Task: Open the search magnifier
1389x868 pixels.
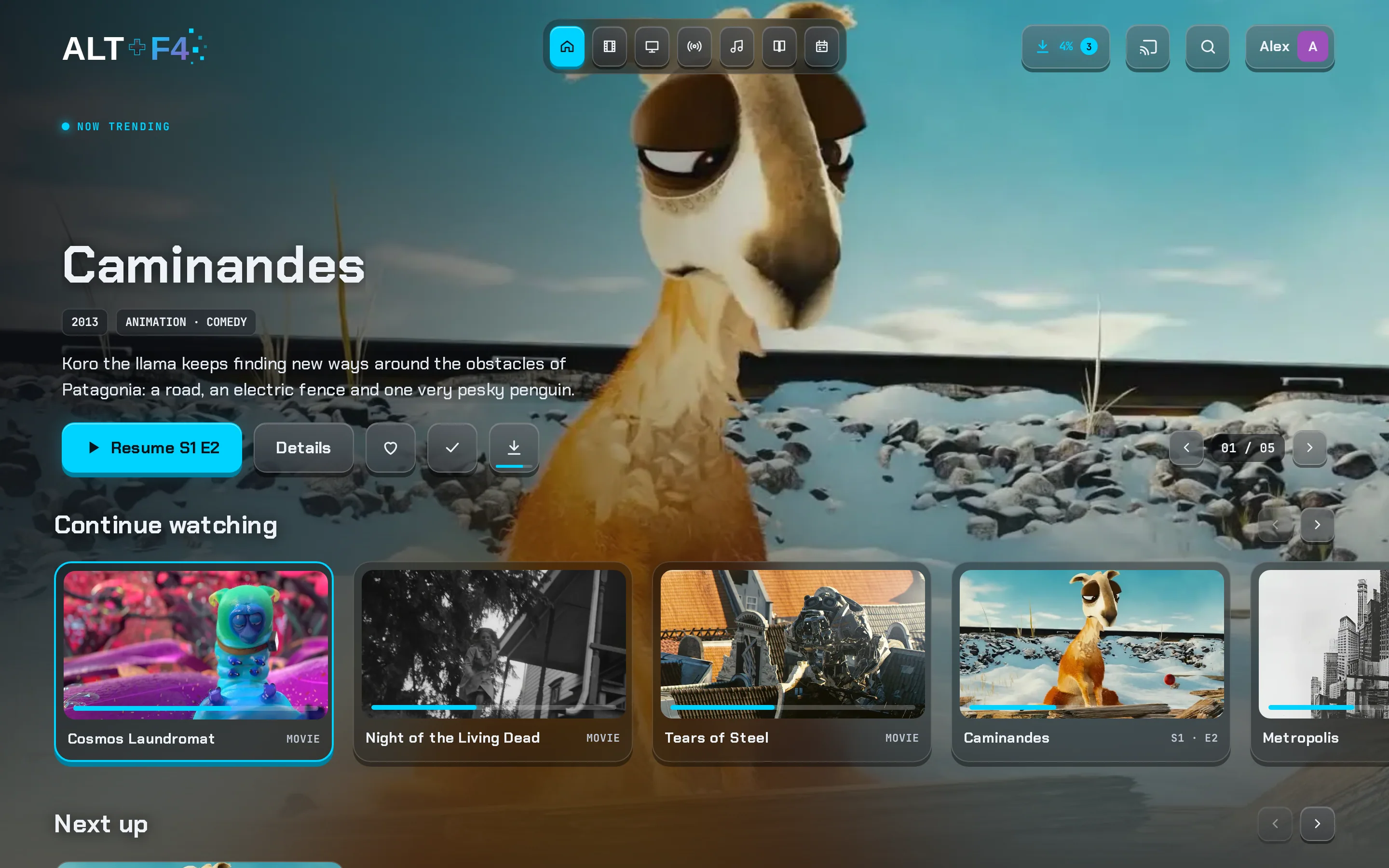Action: tap(1208, 47)
